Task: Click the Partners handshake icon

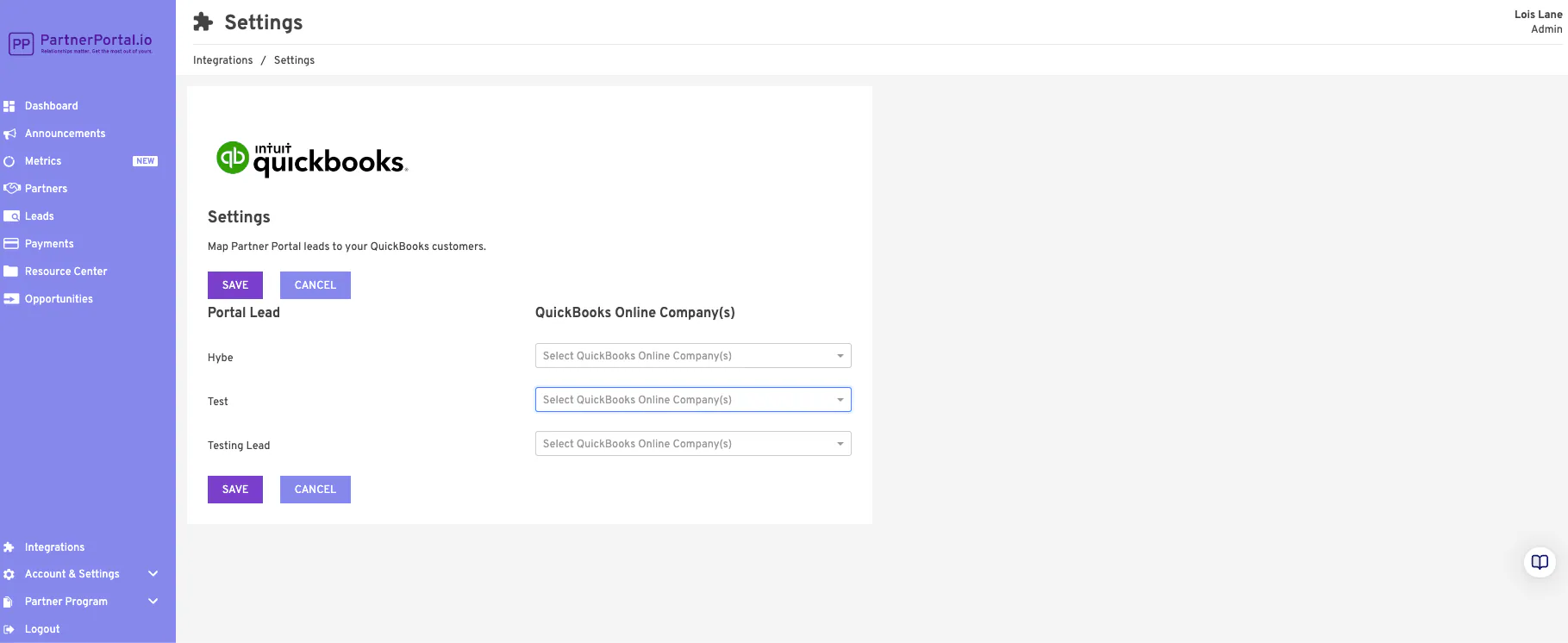Action: pyautogui.click(x=11, y=189)
